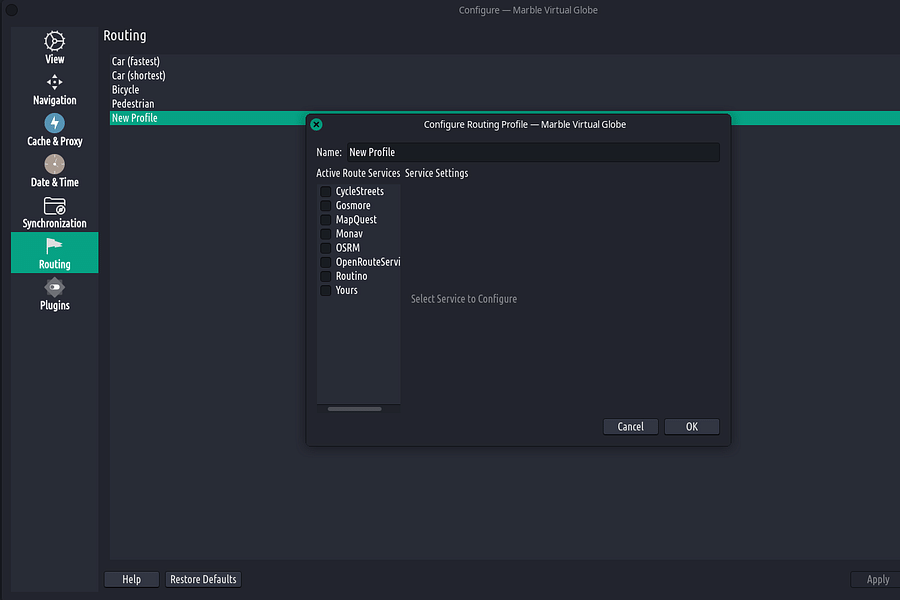Check the OSRM routing service
Image resolution: width=900 pixels, height=600 pixels.
(x=326, y=248)
